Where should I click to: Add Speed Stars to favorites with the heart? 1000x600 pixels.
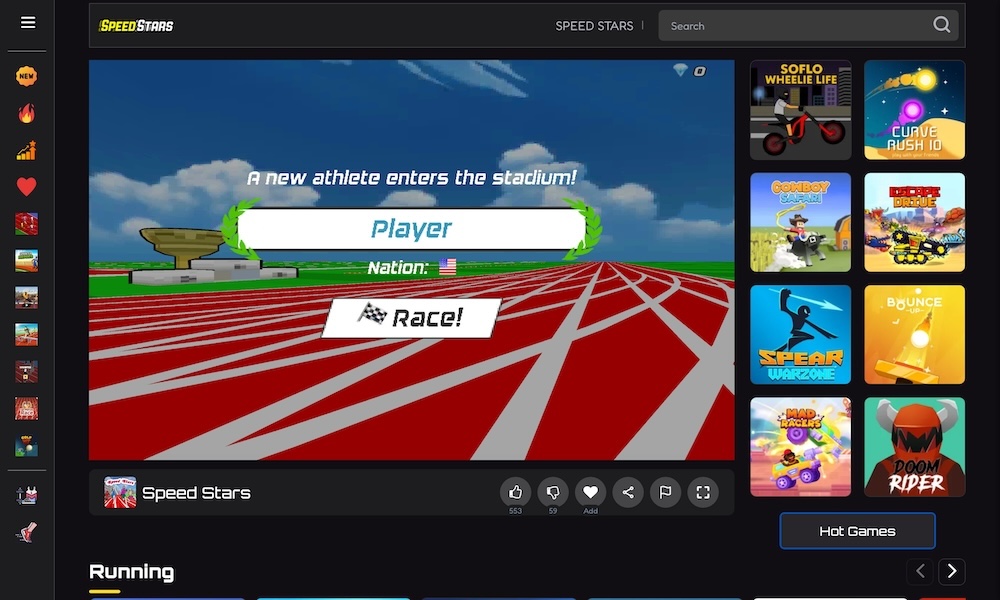[590, 490]
